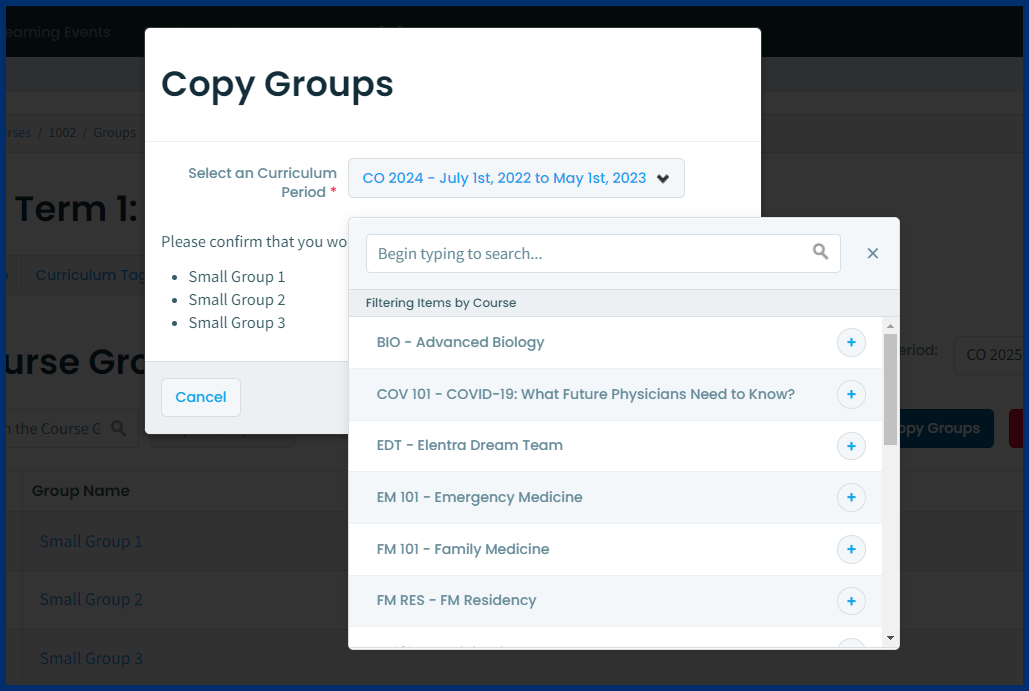Open the CO 2025 period dropdown in background

click(x=988, y=355)
